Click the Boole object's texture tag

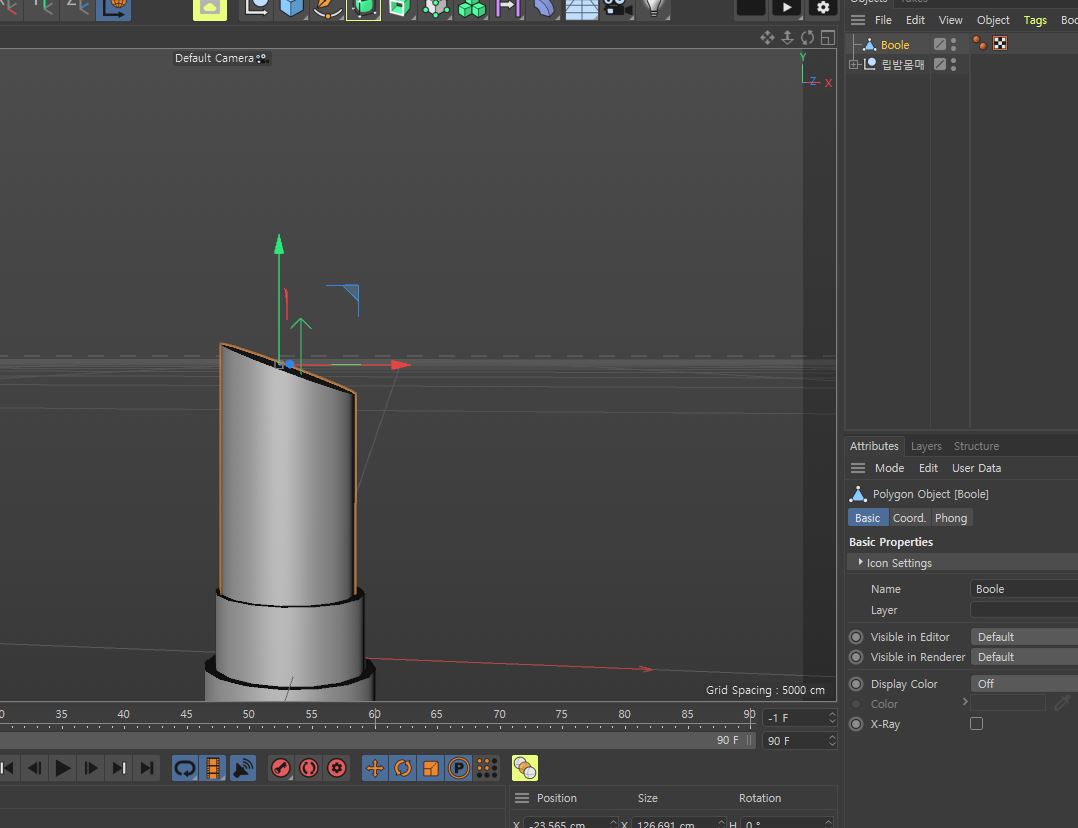1000,44
